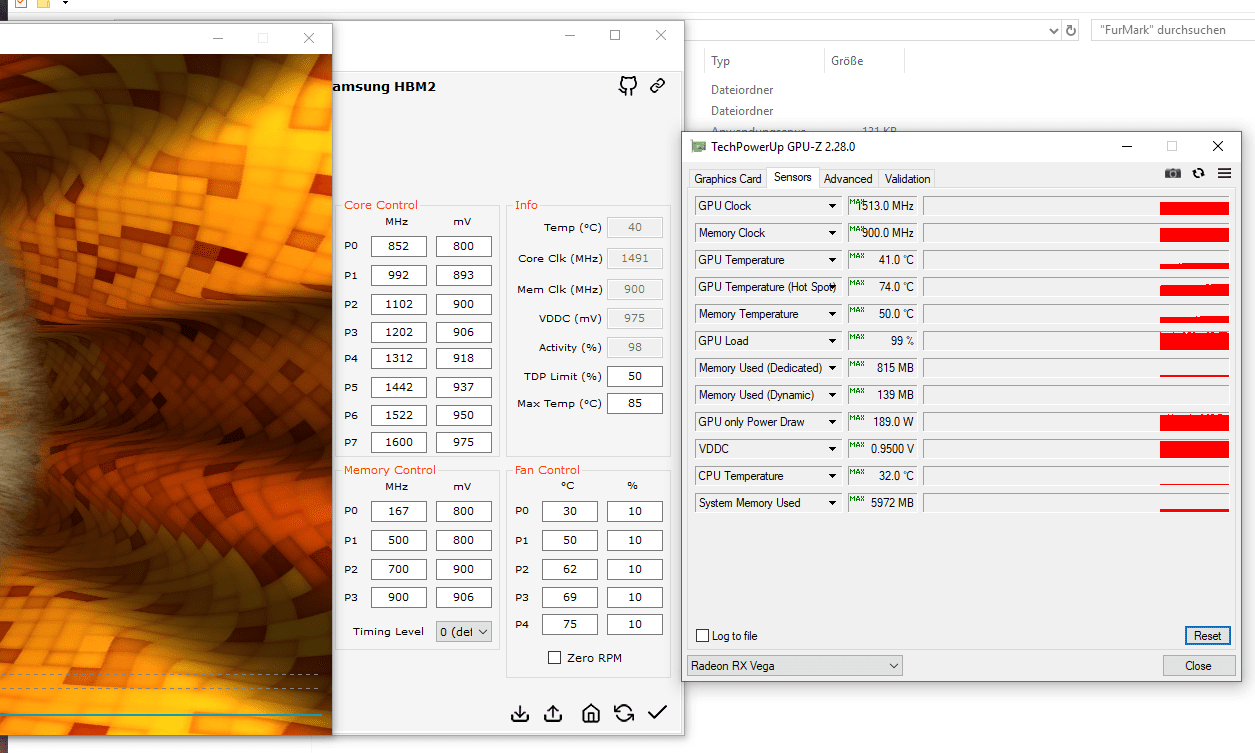This screenshot has width=1255, height=753.
Task: Click the upload profile icon
Action: [553, 713]
